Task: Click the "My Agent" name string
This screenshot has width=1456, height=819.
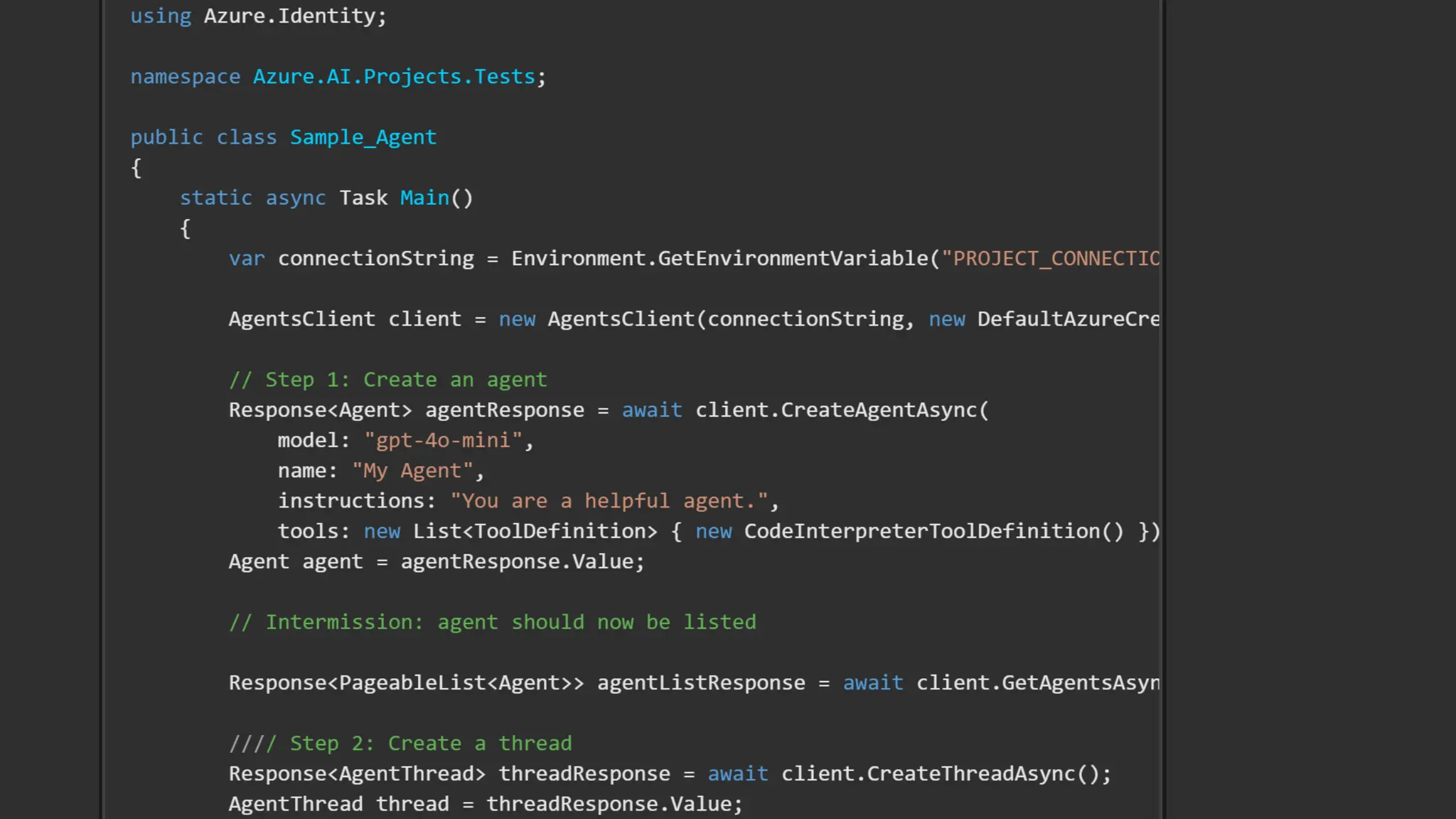Action: [412, 471]
